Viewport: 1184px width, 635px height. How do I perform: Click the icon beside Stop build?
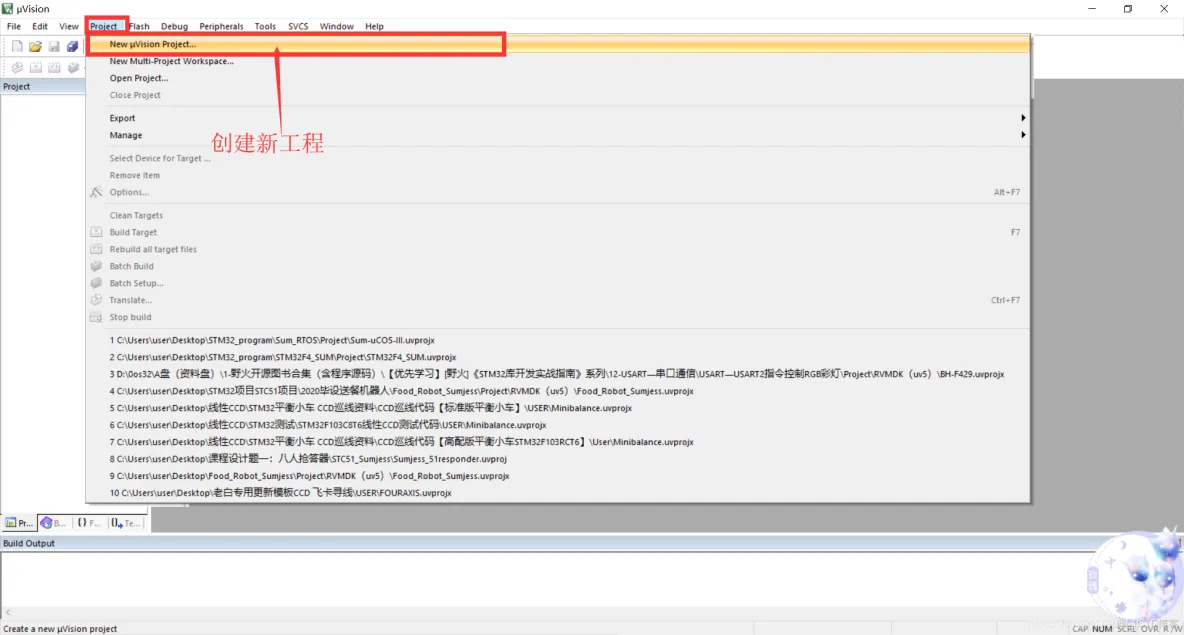click(x=96, y=317)
